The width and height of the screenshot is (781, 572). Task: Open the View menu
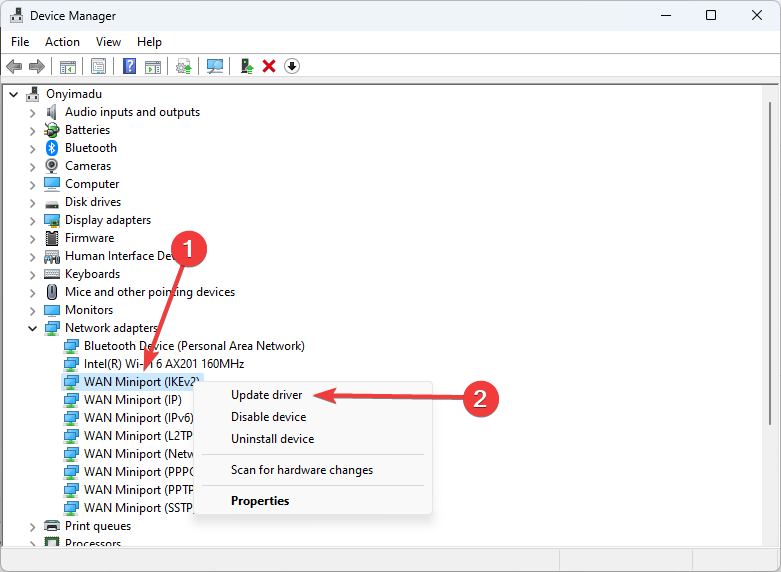108,42
